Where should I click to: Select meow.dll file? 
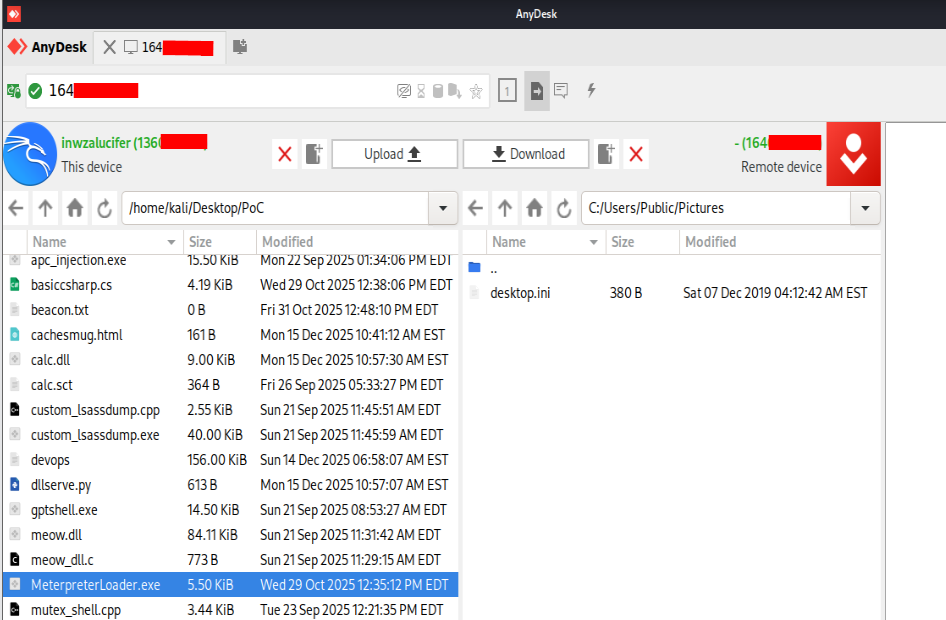[230, 536]
